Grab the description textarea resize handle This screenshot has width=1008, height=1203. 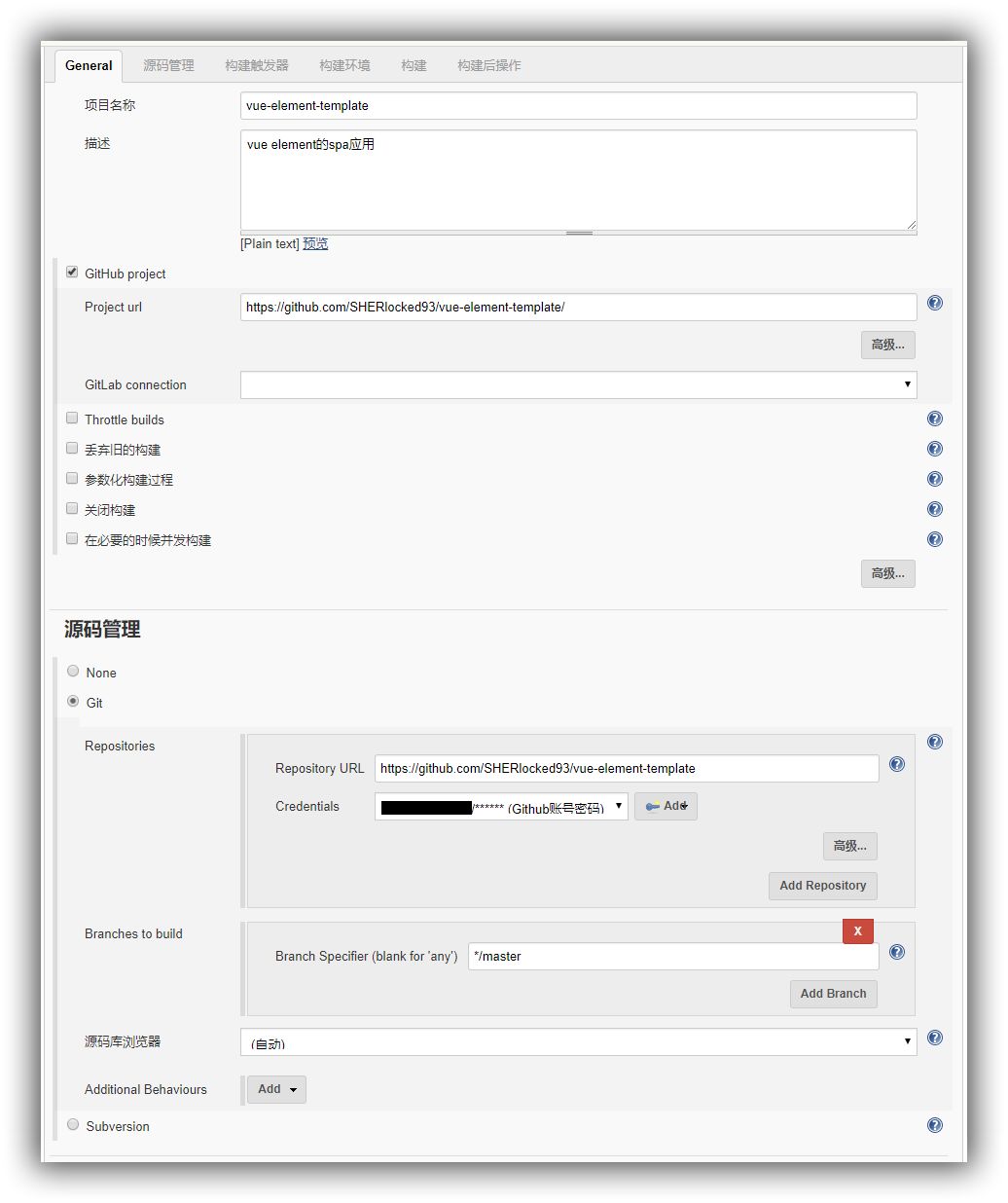[579, 233]
